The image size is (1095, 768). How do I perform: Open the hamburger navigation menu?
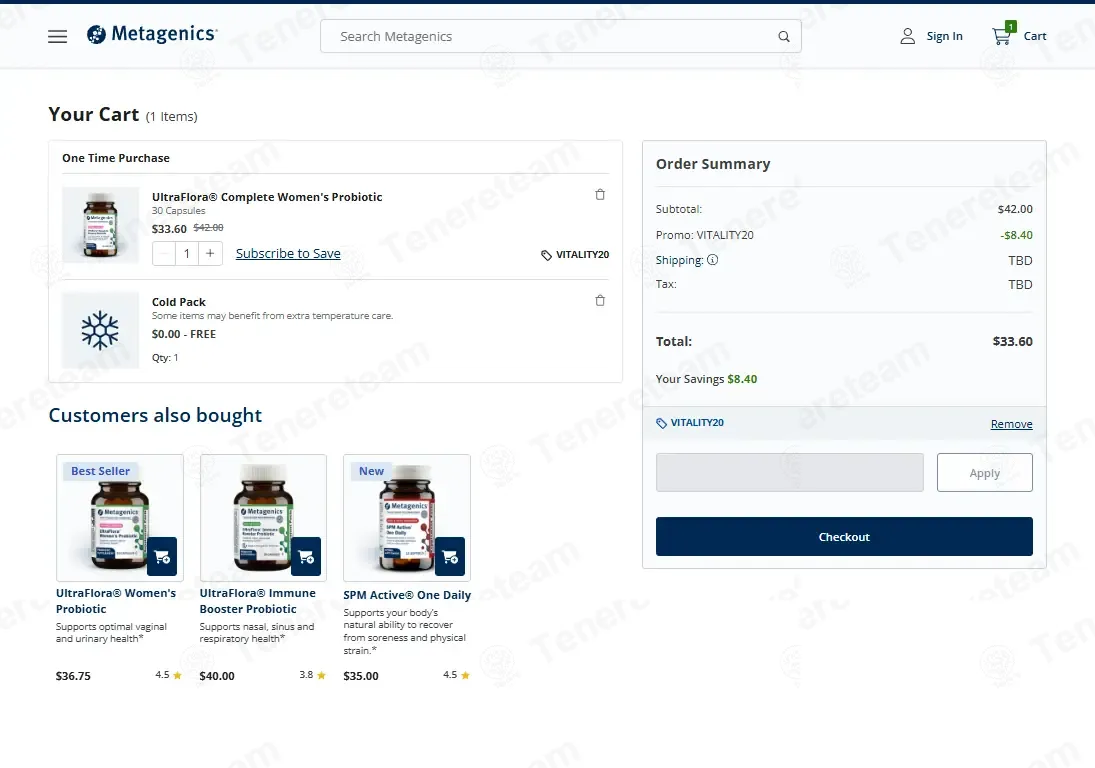click(x=57, y=36)
